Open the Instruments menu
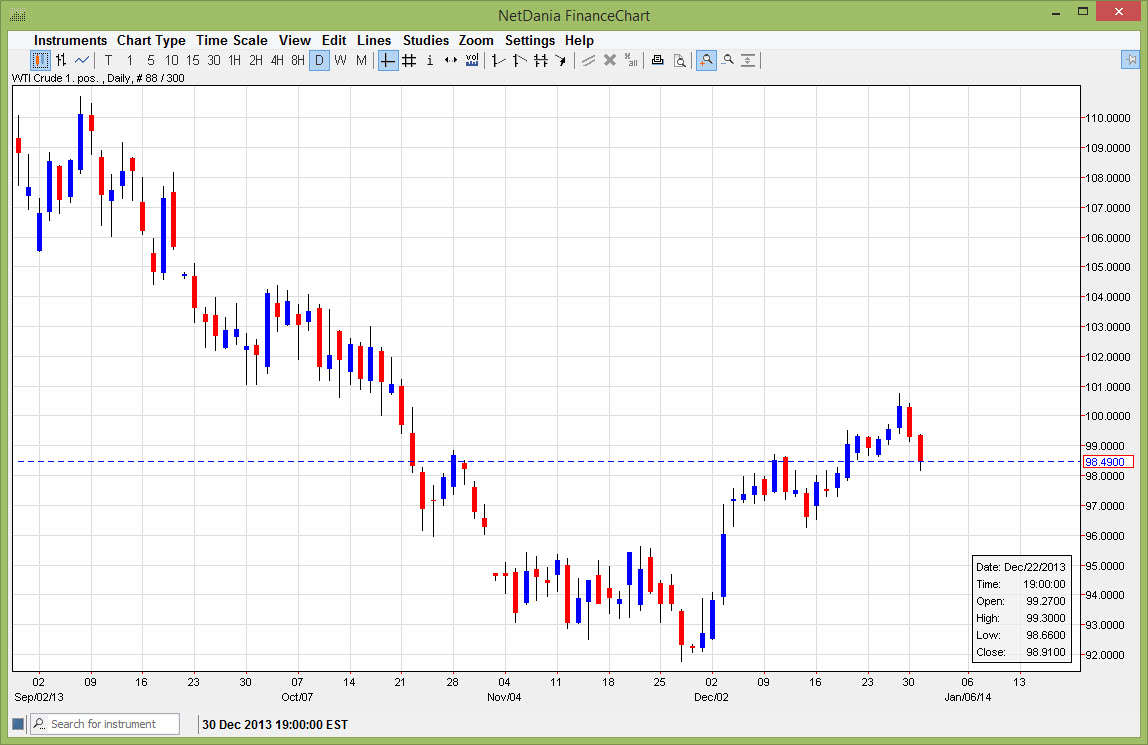The height and width of the screenshot is (745, 1148). 70,40
